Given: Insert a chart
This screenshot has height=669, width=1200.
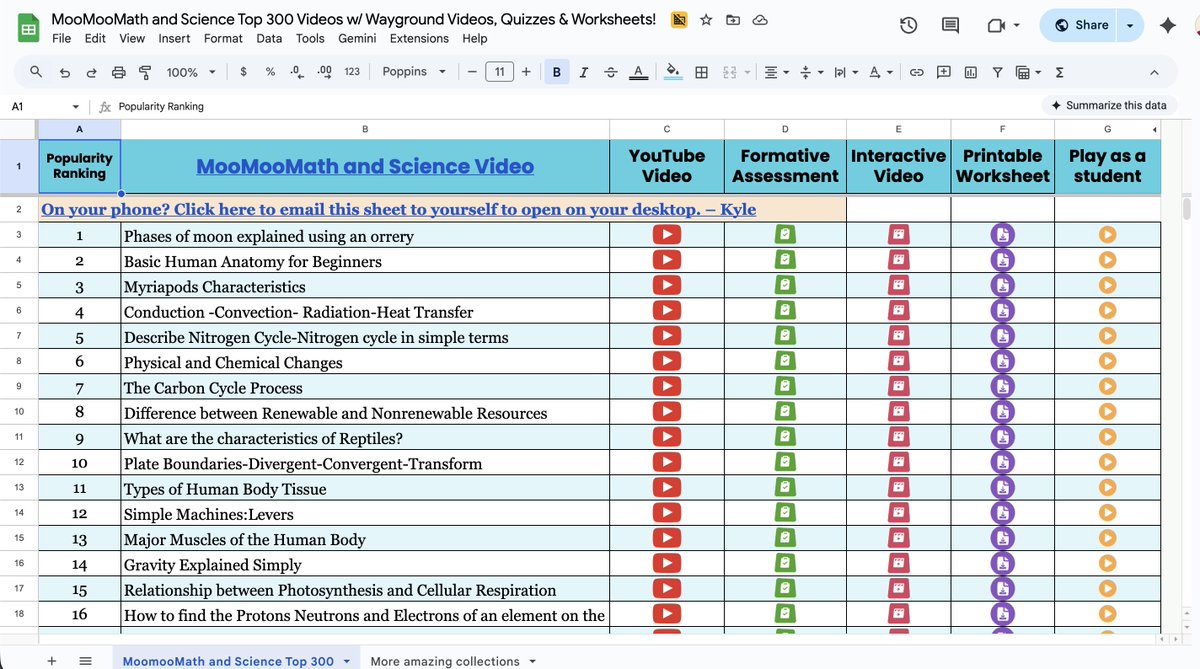Looking at the screenshot, I should pyautogui.click(x=970, y=72).
